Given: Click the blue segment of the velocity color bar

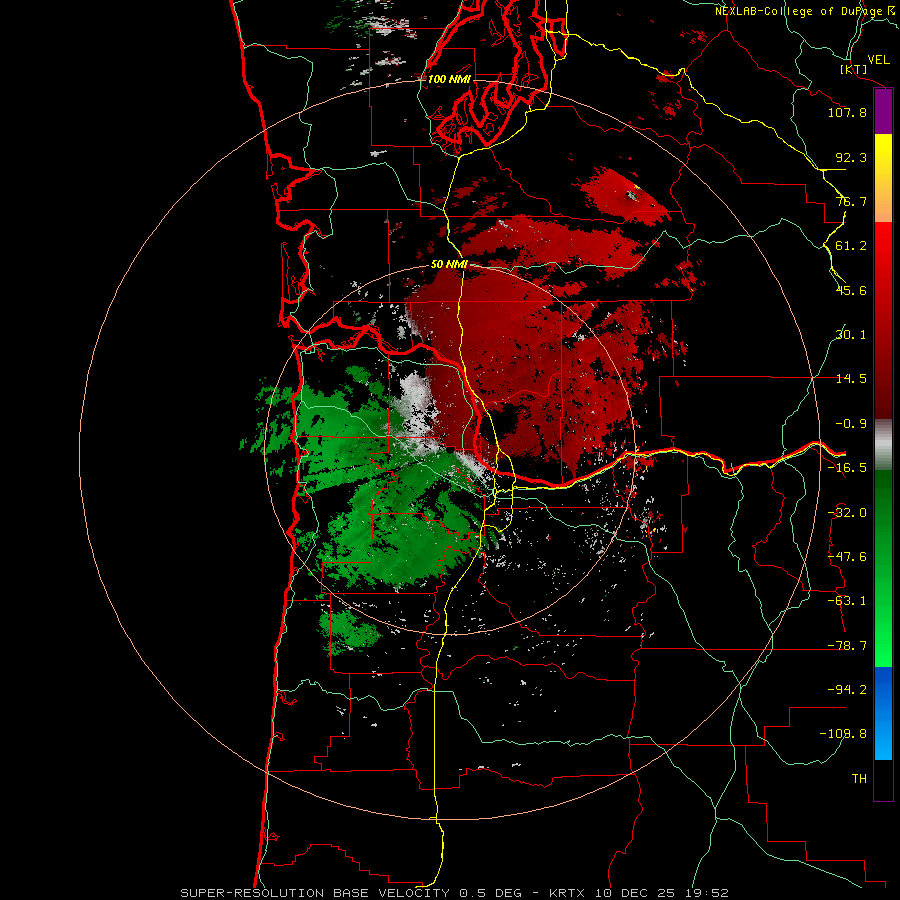Looking at the screenshot, I should pyautogui.click(x=883, y=713).
